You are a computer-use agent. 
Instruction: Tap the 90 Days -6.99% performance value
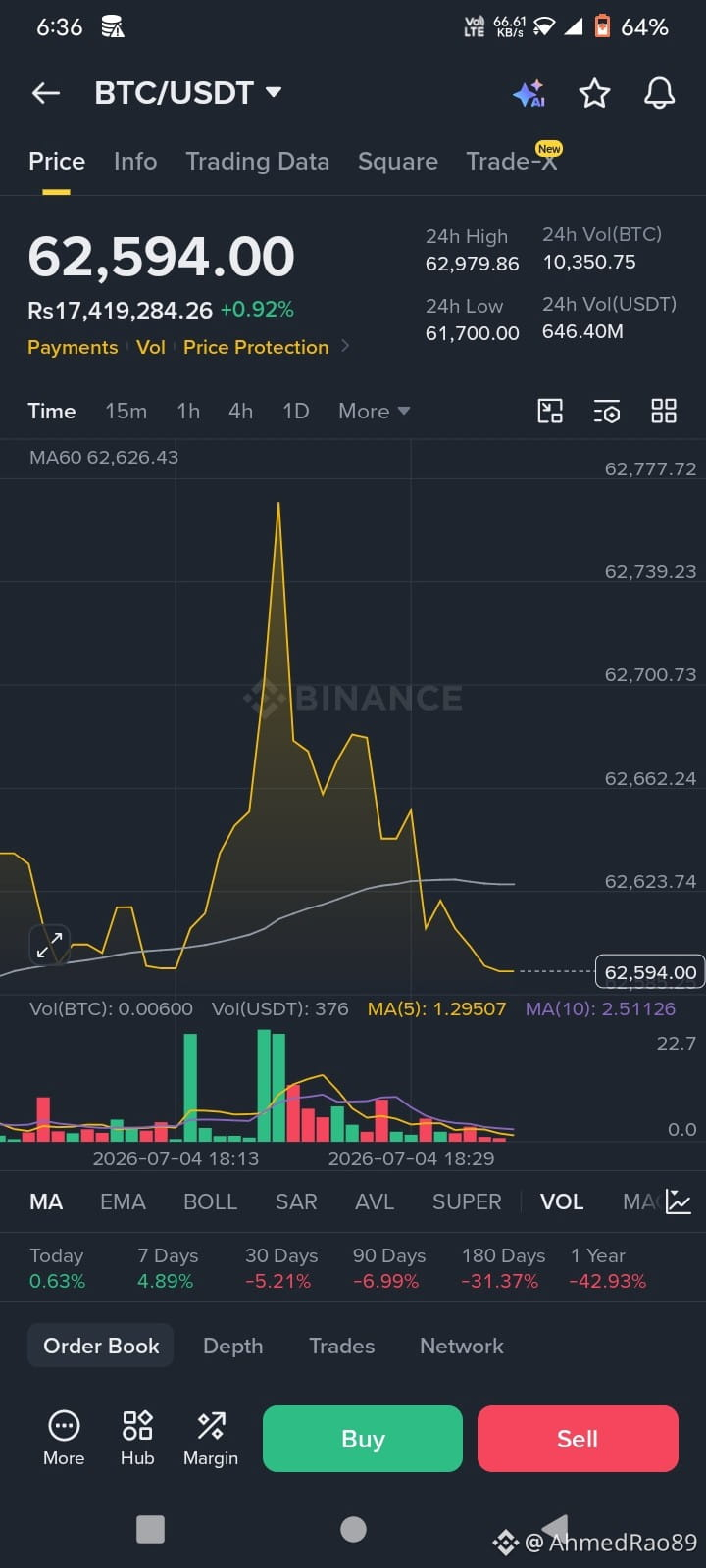pyautogui.click(x=386, y=1281)
